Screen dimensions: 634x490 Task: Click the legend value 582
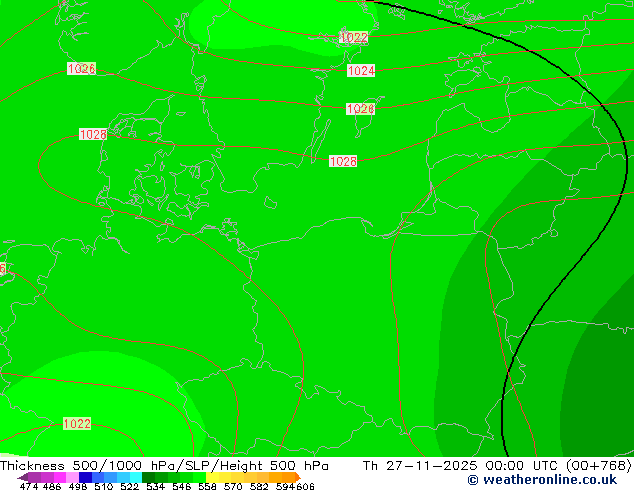click(x=259, y=486)
